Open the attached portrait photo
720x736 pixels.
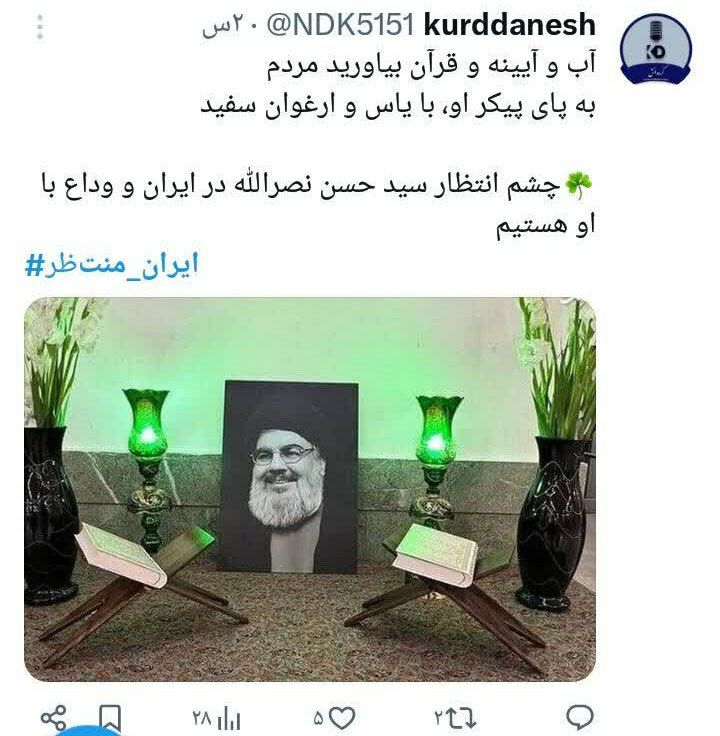tap(310, 489)
